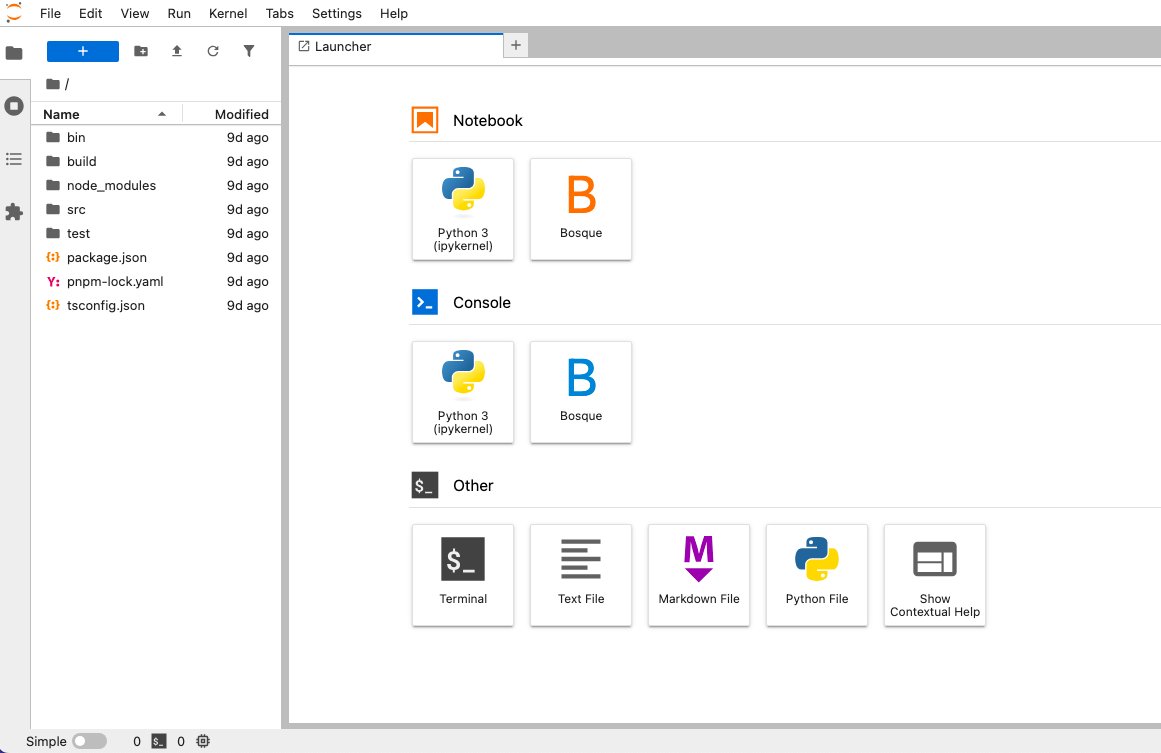This screenshot has height=753, width=1161.
Task: Open the Table of Contents sidebar panel
Action: 14,159
